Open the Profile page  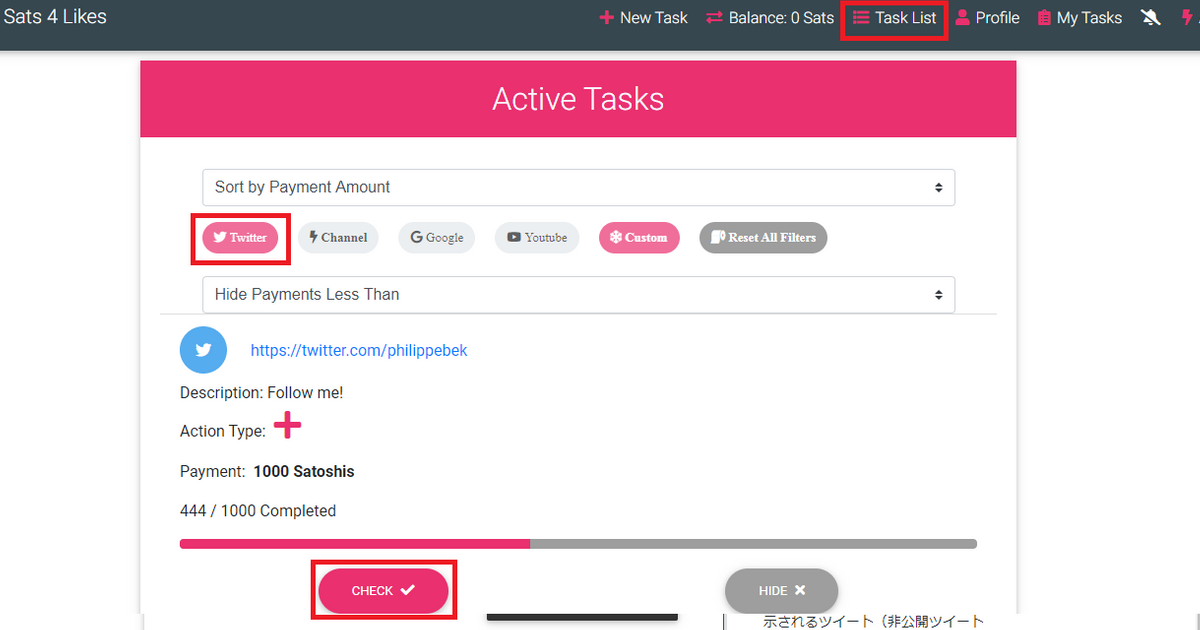point(987,18)
